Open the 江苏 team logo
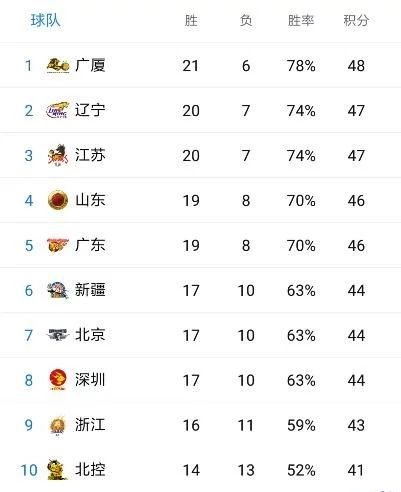The image size is (401, 492). pyautogui.click(x=58, y=155)
